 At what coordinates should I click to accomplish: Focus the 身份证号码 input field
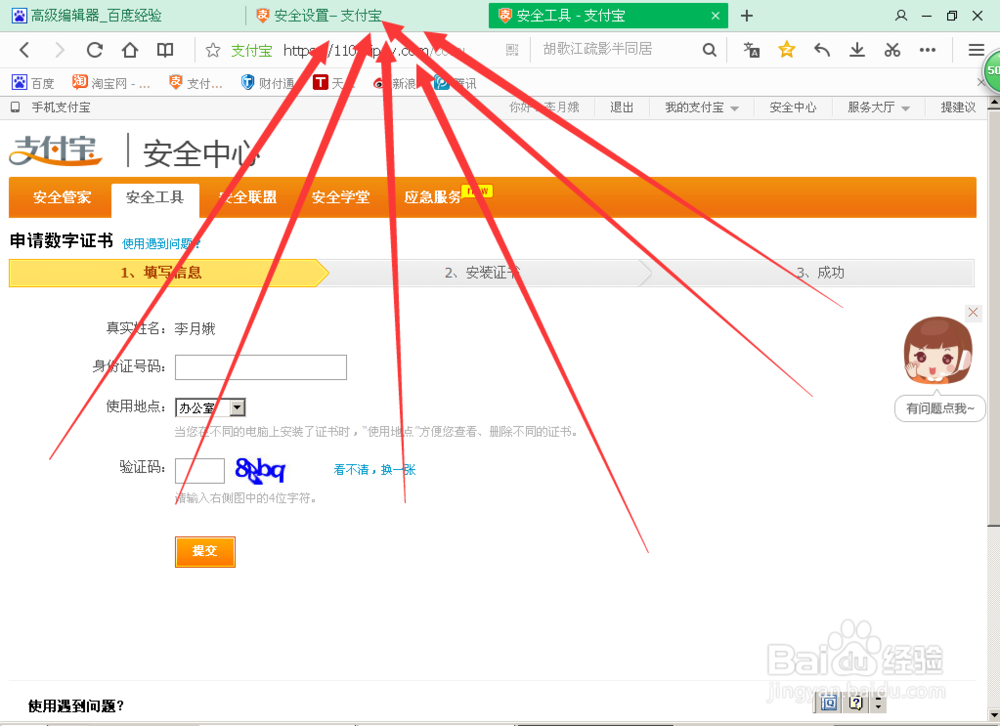coord(261,367)
